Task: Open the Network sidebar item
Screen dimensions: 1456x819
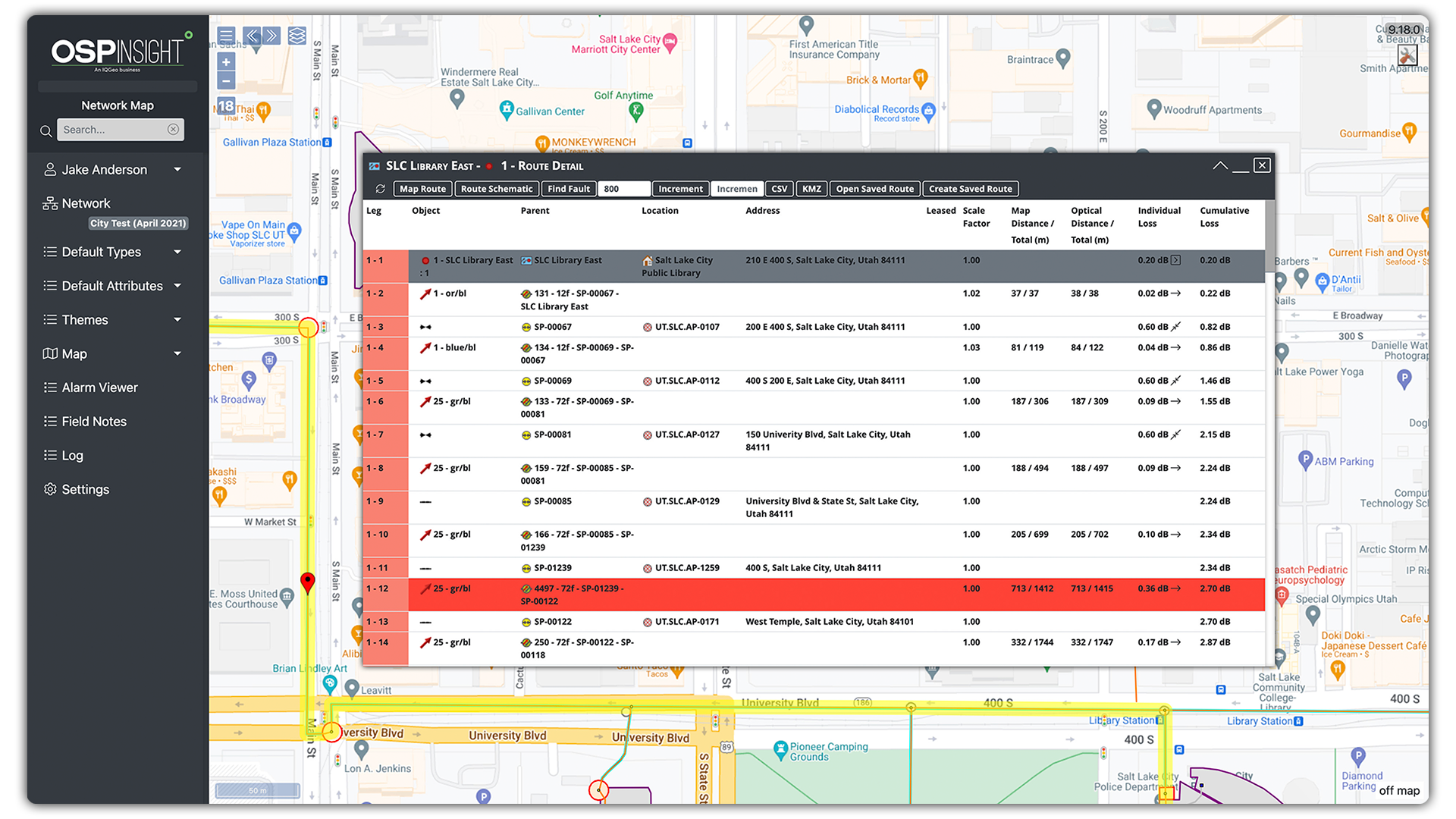Action: 77,203
